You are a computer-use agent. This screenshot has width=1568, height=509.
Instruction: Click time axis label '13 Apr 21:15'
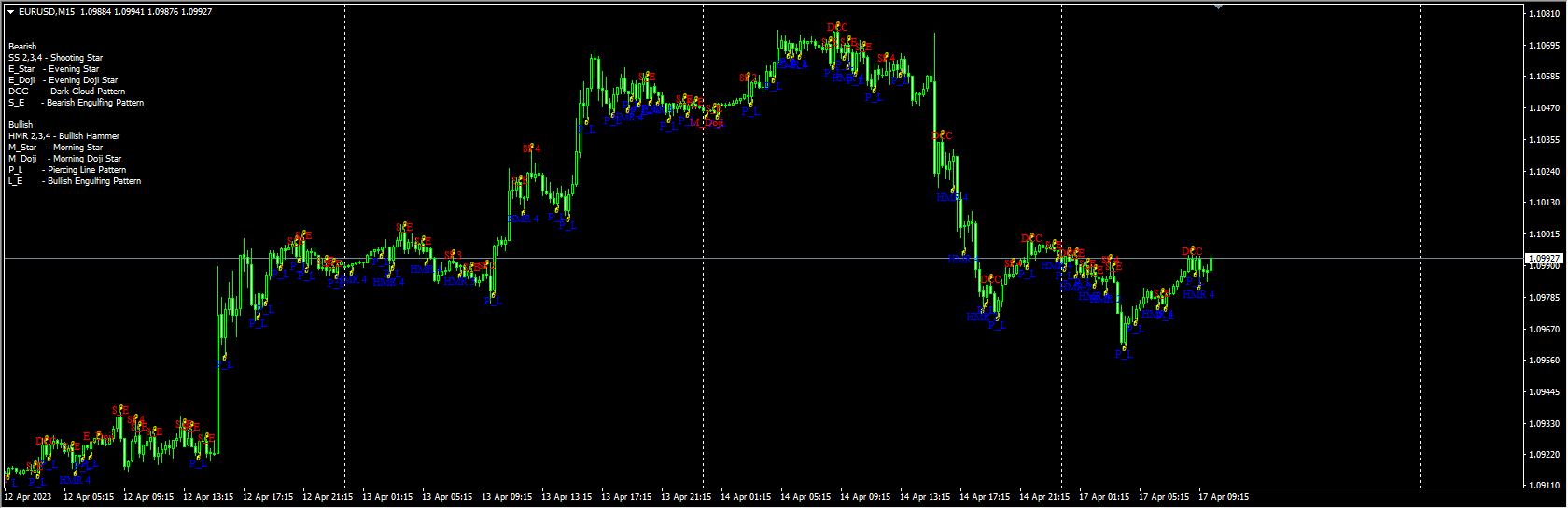point(686,497)
